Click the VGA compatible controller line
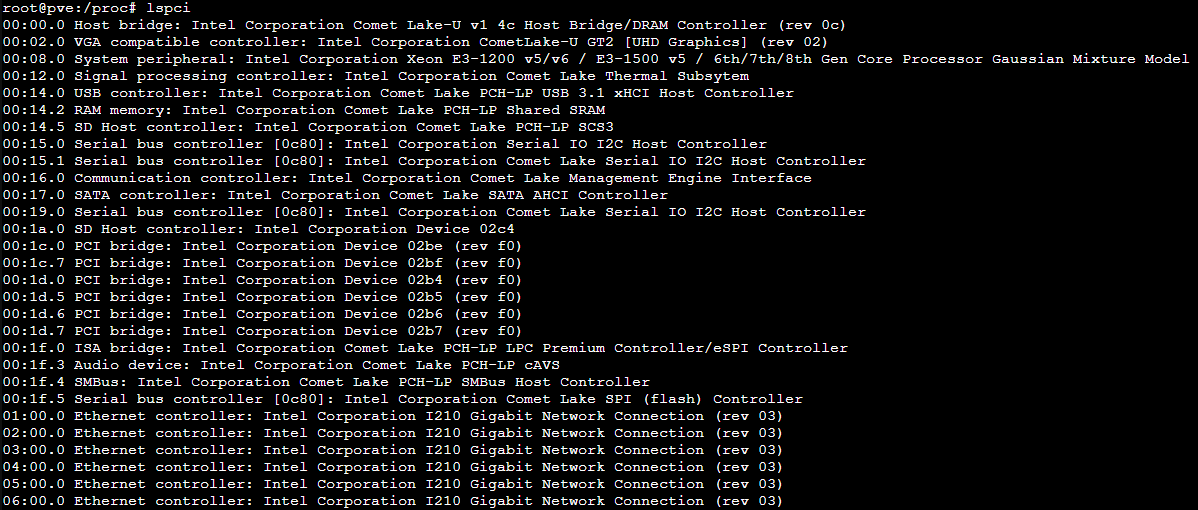The height and width of the screenshot is (510, 1198). pyautogui.click(x=415, y=42)
